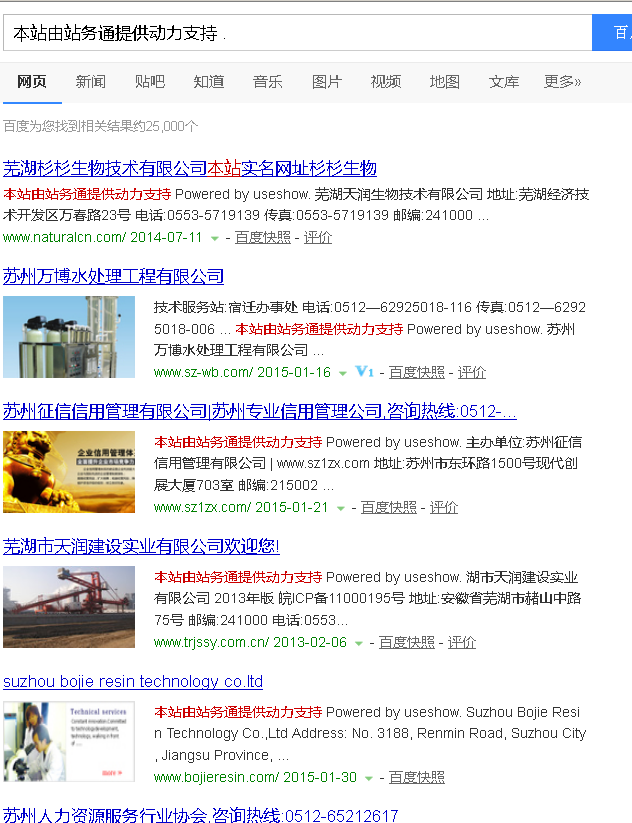Open suzhou bojie resin technology co.ltd title
The width and height of the screenshot is (632, 823).
coord(133,681)
